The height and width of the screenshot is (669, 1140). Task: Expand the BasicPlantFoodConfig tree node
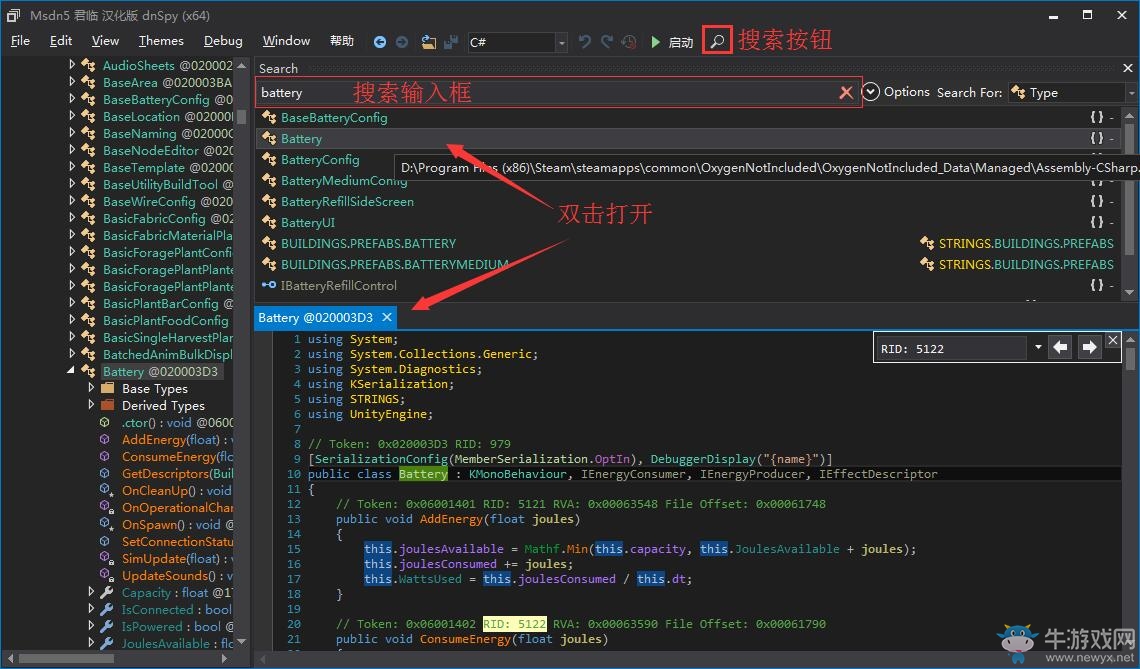pyautogui.click(x=72, y=319)
